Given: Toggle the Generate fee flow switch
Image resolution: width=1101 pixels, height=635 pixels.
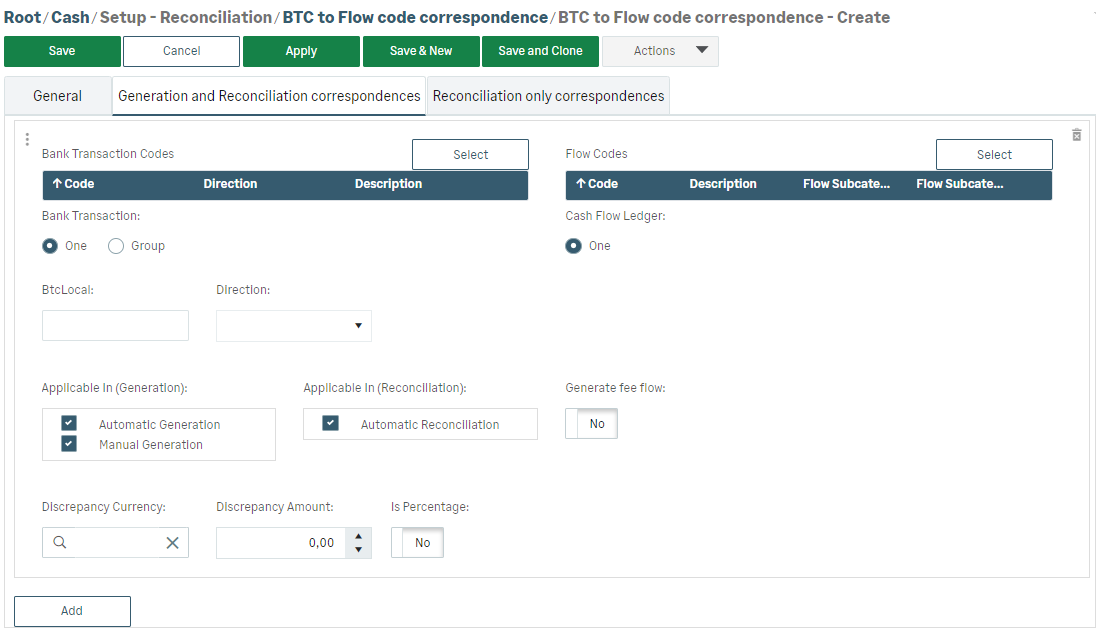Looking at the screenshot, I should pos(591,424).
